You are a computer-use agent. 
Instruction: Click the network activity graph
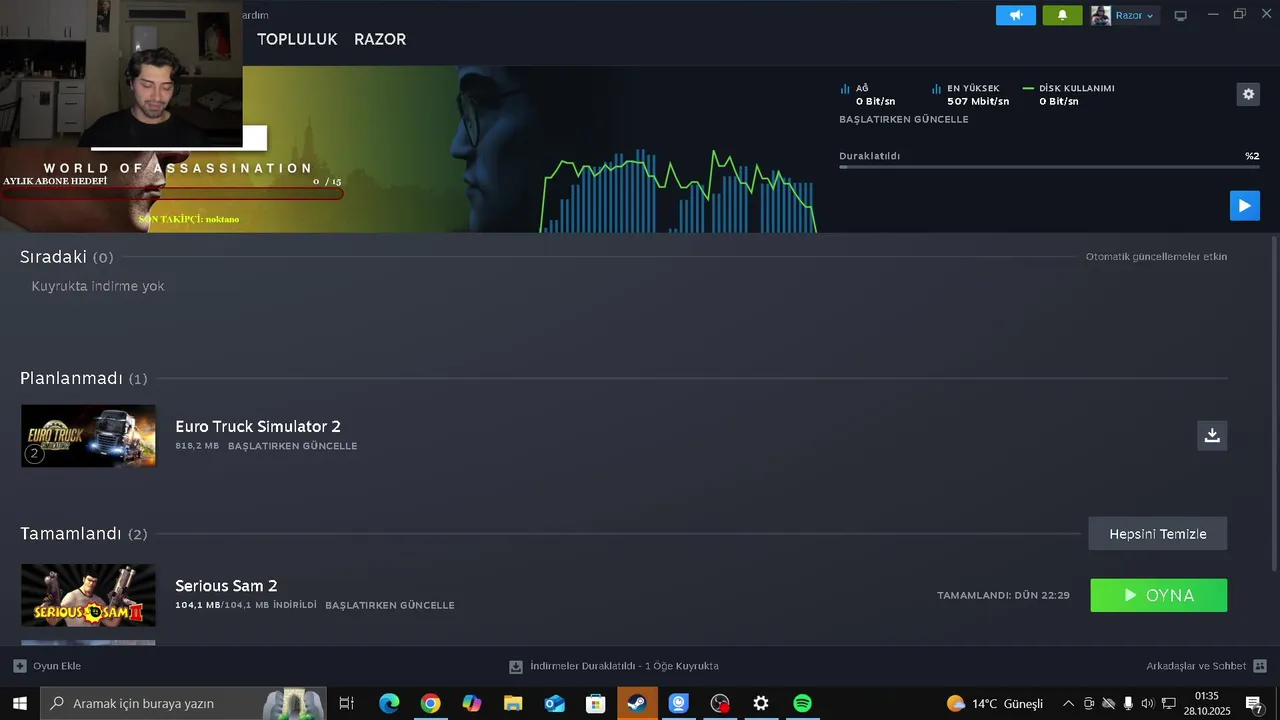click(679, 190)
